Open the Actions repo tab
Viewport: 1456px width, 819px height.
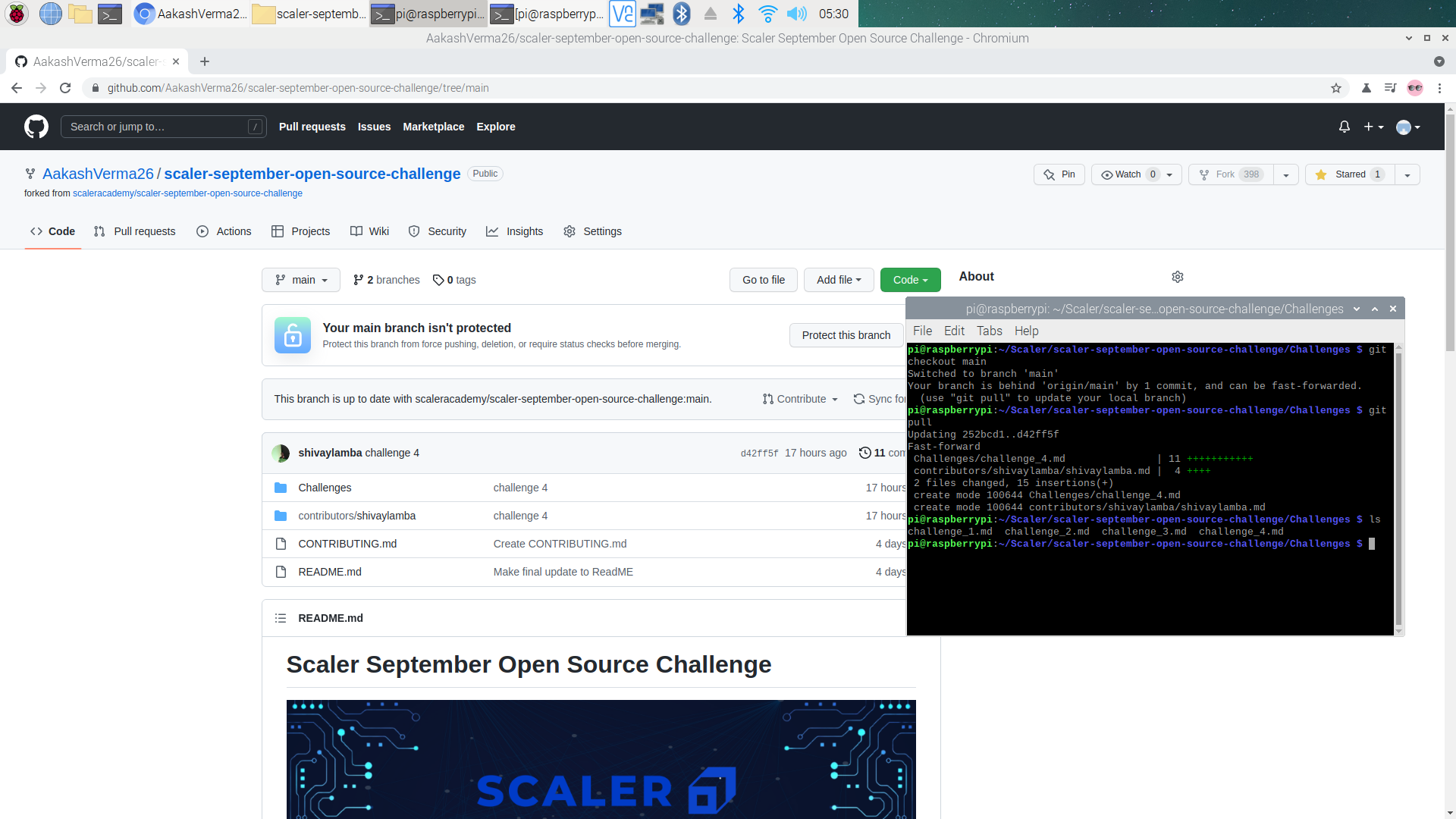(x=224, y=231)
